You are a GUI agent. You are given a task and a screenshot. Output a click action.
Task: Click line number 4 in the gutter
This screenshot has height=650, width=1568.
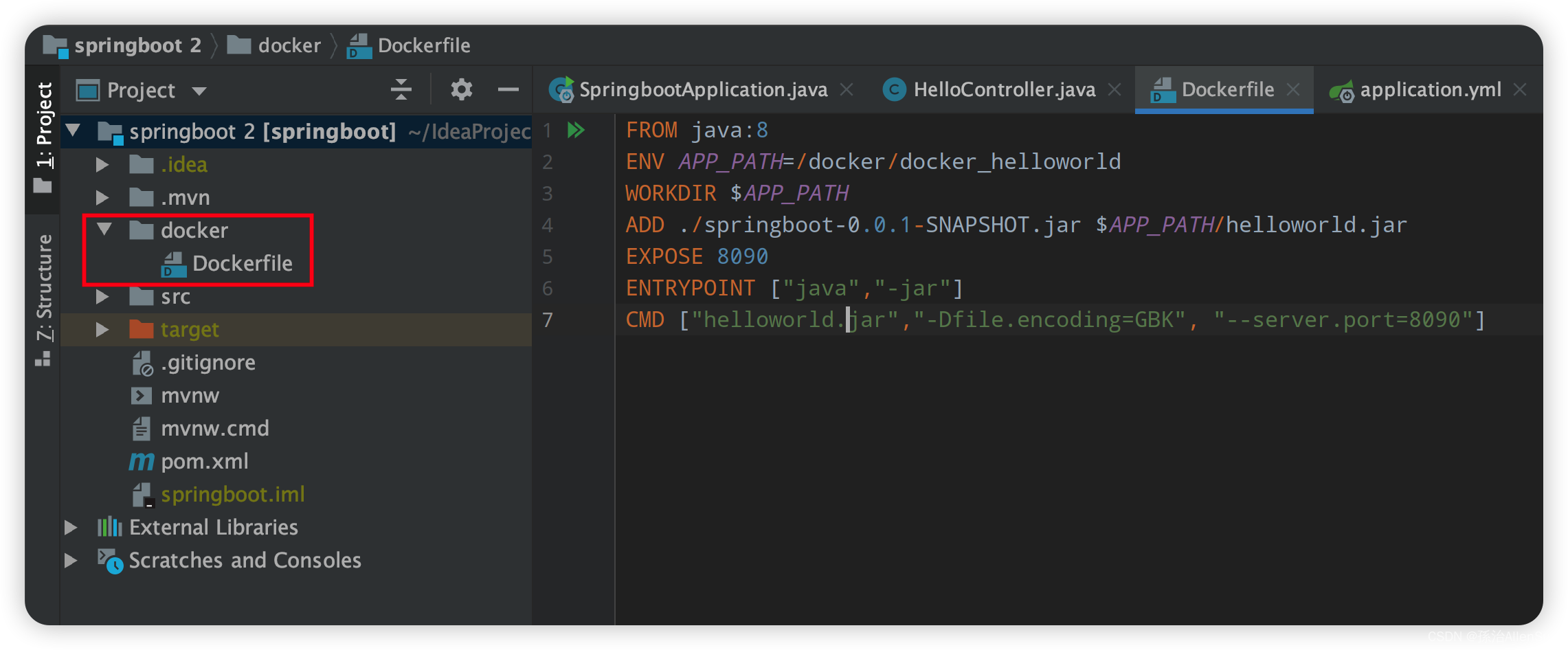(548, 225)
